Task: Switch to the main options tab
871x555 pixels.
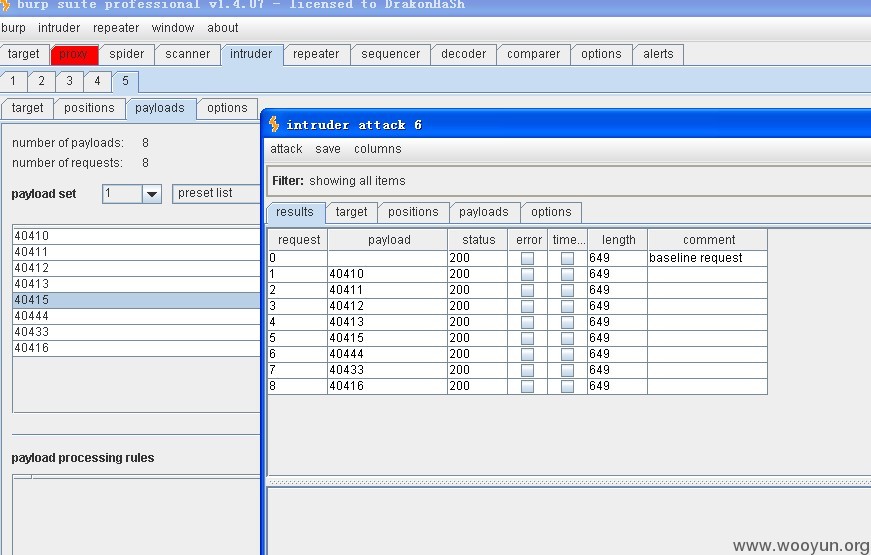Action: click(x=602, y=54)
